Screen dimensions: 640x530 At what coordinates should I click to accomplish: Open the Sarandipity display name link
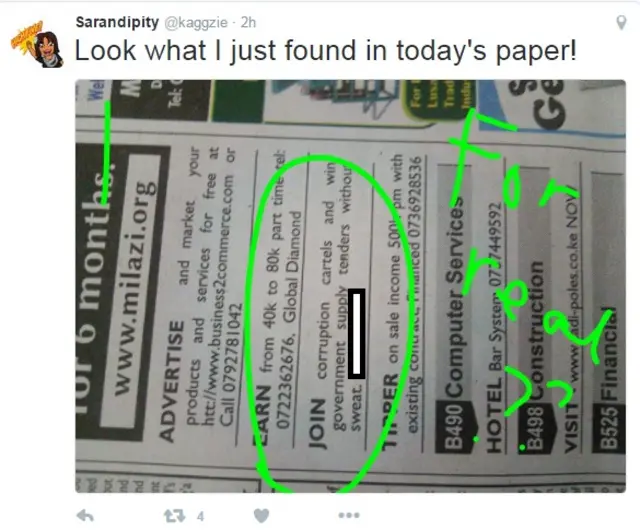click(x=117, y=22)
